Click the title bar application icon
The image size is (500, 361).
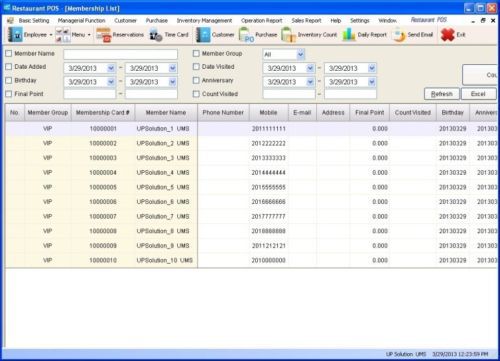[7, 7]
